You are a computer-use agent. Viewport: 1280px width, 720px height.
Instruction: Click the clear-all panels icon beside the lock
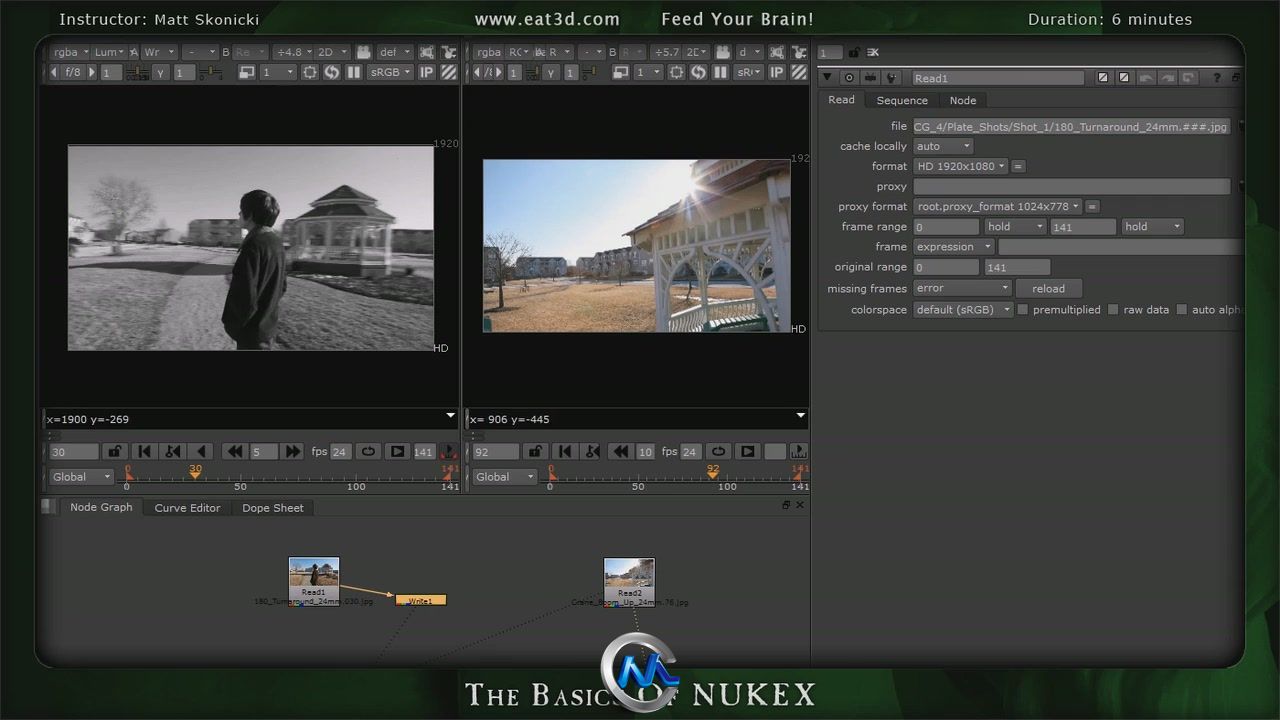[873, 53]
